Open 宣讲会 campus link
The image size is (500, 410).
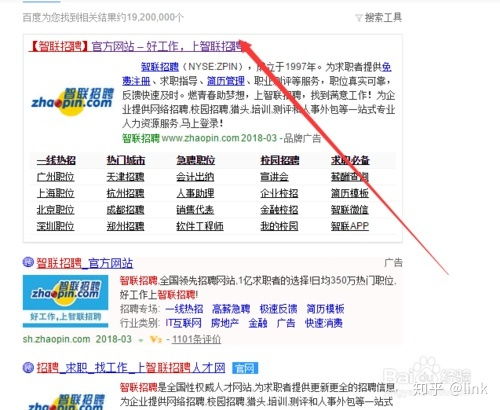pyautogui.click(x=275, y=177)
